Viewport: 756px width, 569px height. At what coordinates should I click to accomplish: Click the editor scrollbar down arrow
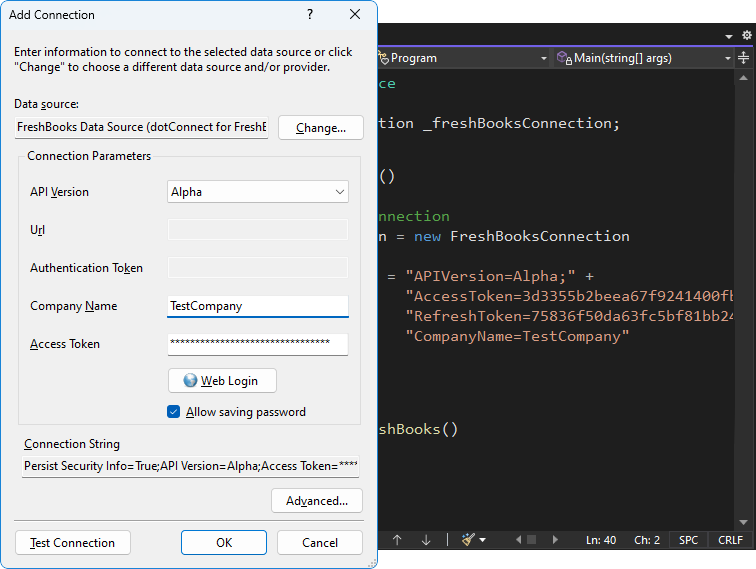743,522
